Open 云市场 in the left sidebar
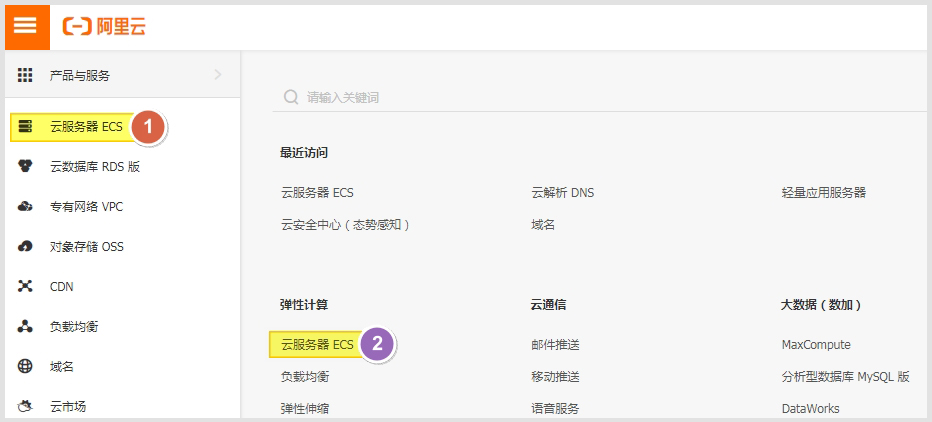Viewport: 932px width, 422px height. click(x=68, y=407)
